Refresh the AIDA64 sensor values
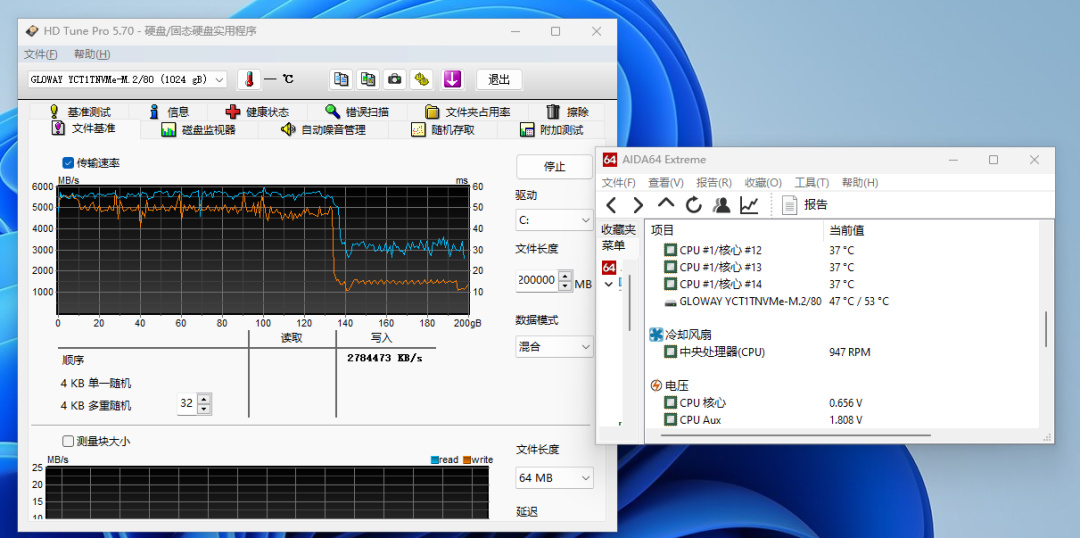The height and width of the screenshot is (538, 1080). (694, 205)
